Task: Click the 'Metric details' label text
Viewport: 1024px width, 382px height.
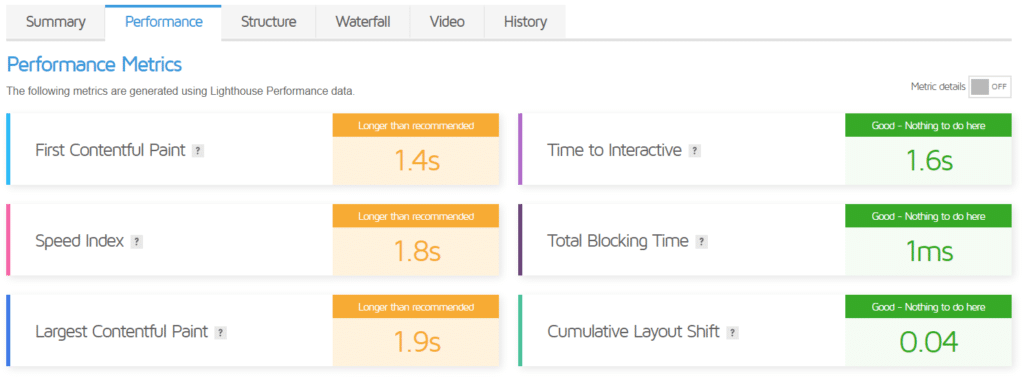Action: coord(938,87)
